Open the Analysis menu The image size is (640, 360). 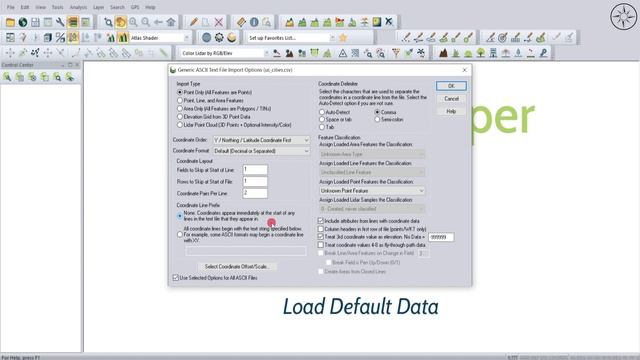click(78, 7)
